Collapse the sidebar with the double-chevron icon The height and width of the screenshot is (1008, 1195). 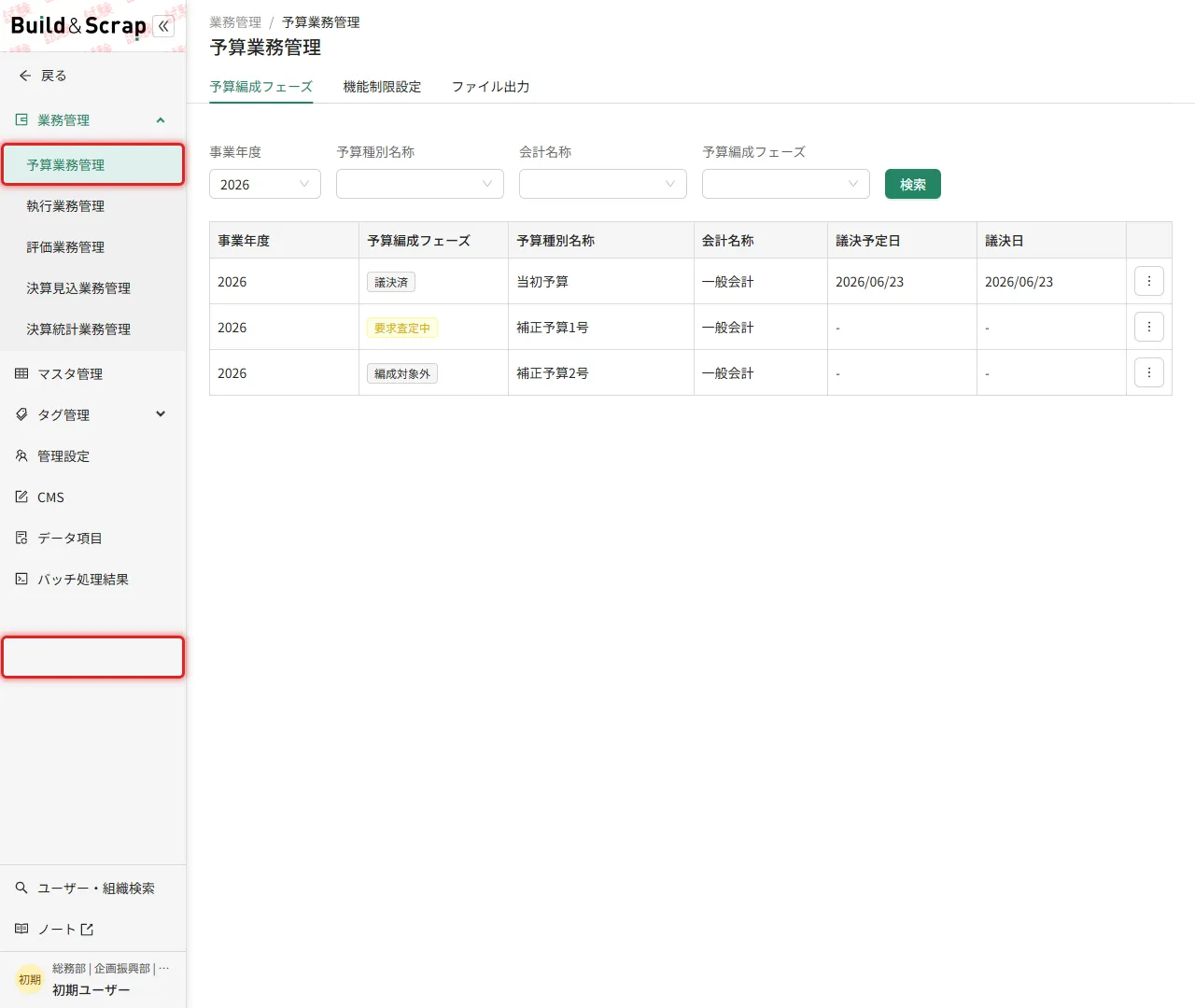coord(163,26)
